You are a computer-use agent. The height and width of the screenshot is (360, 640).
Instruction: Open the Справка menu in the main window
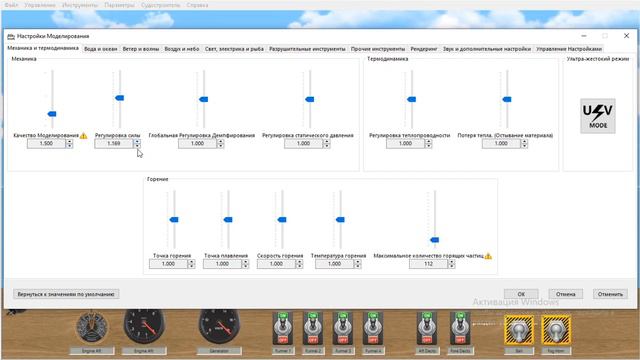coord(197,5)
